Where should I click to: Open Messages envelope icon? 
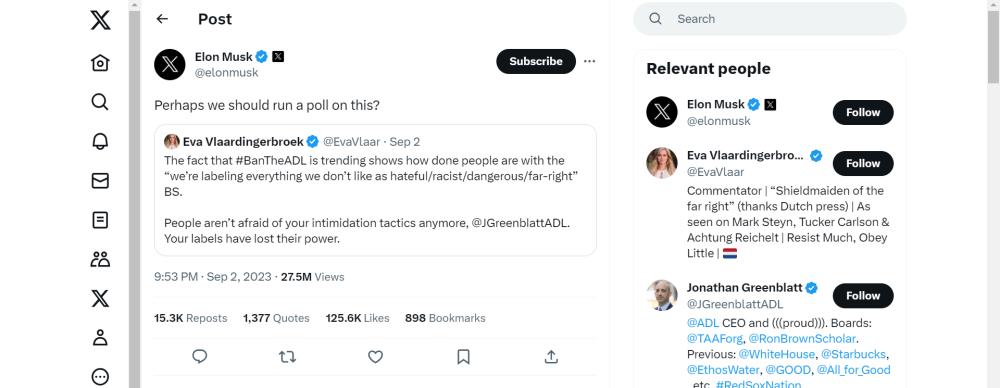[100, 181]
